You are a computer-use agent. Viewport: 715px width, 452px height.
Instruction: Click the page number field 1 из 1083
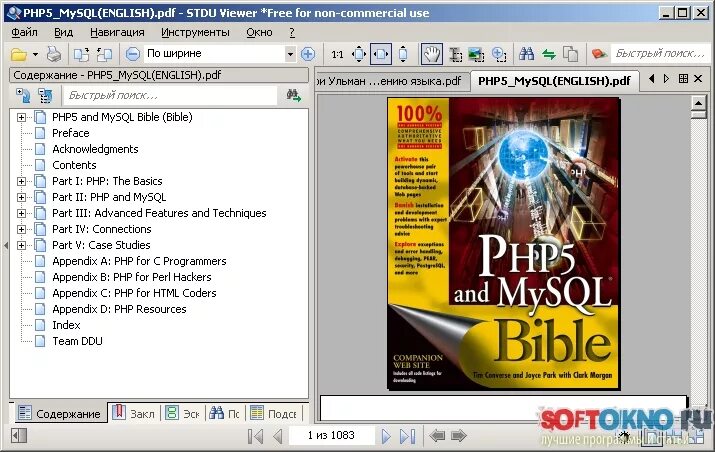click(332, 436)
